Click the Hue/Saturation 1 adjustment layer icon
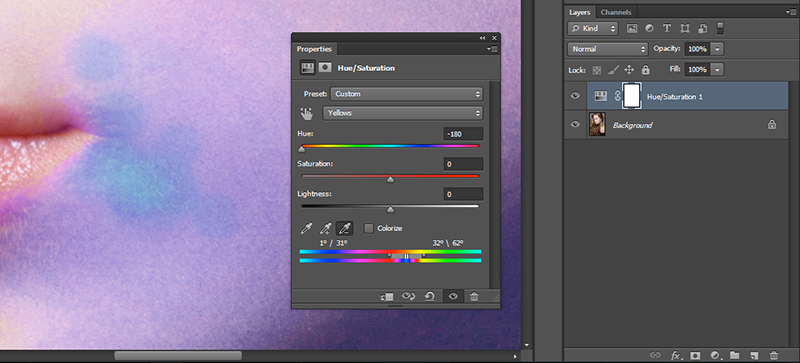Viewport: 800px width, 363px height. point(601,96)
